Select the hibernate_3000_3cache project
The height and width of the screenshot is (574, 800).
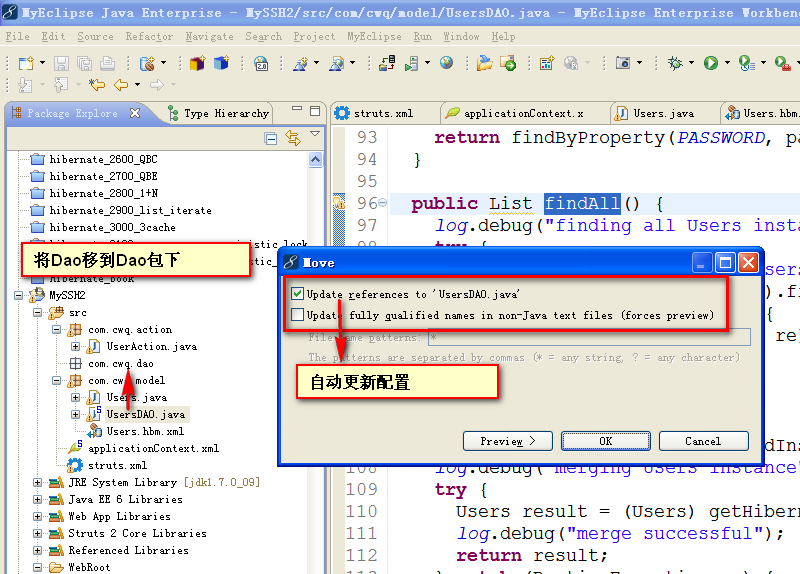coord(112,228)
